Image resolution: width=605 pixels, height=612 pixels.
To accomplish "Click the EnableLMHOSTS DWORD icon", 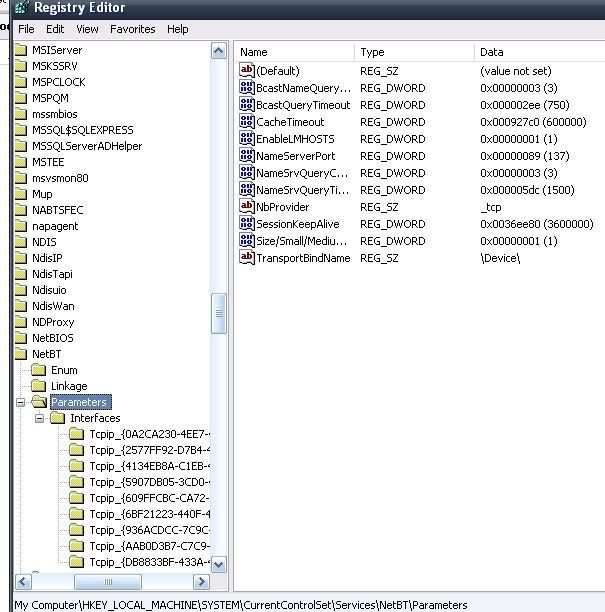I will point(247,139).
